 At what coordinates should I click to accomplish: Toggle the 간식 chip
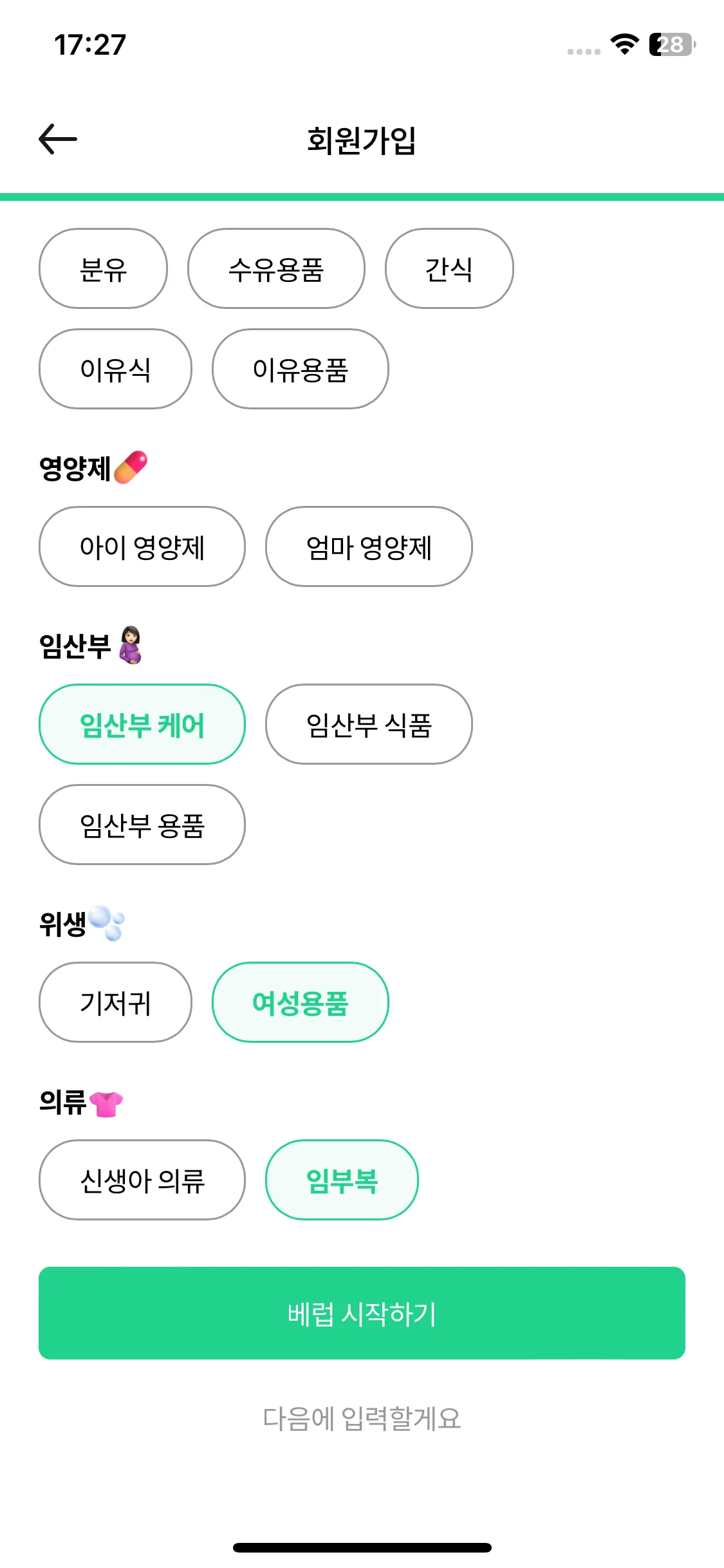pos(449,268)
